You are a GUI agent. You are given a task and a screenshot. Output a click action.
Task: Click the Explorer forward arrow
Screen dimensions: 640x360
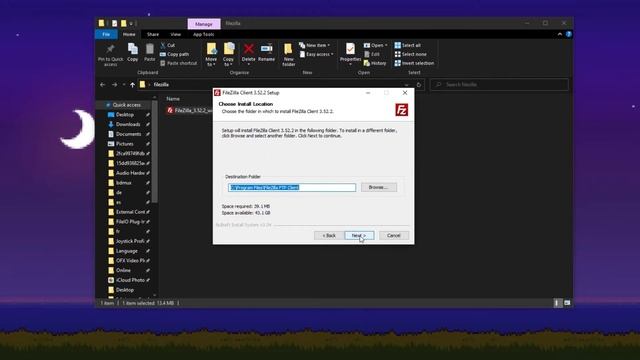point(115,84)
